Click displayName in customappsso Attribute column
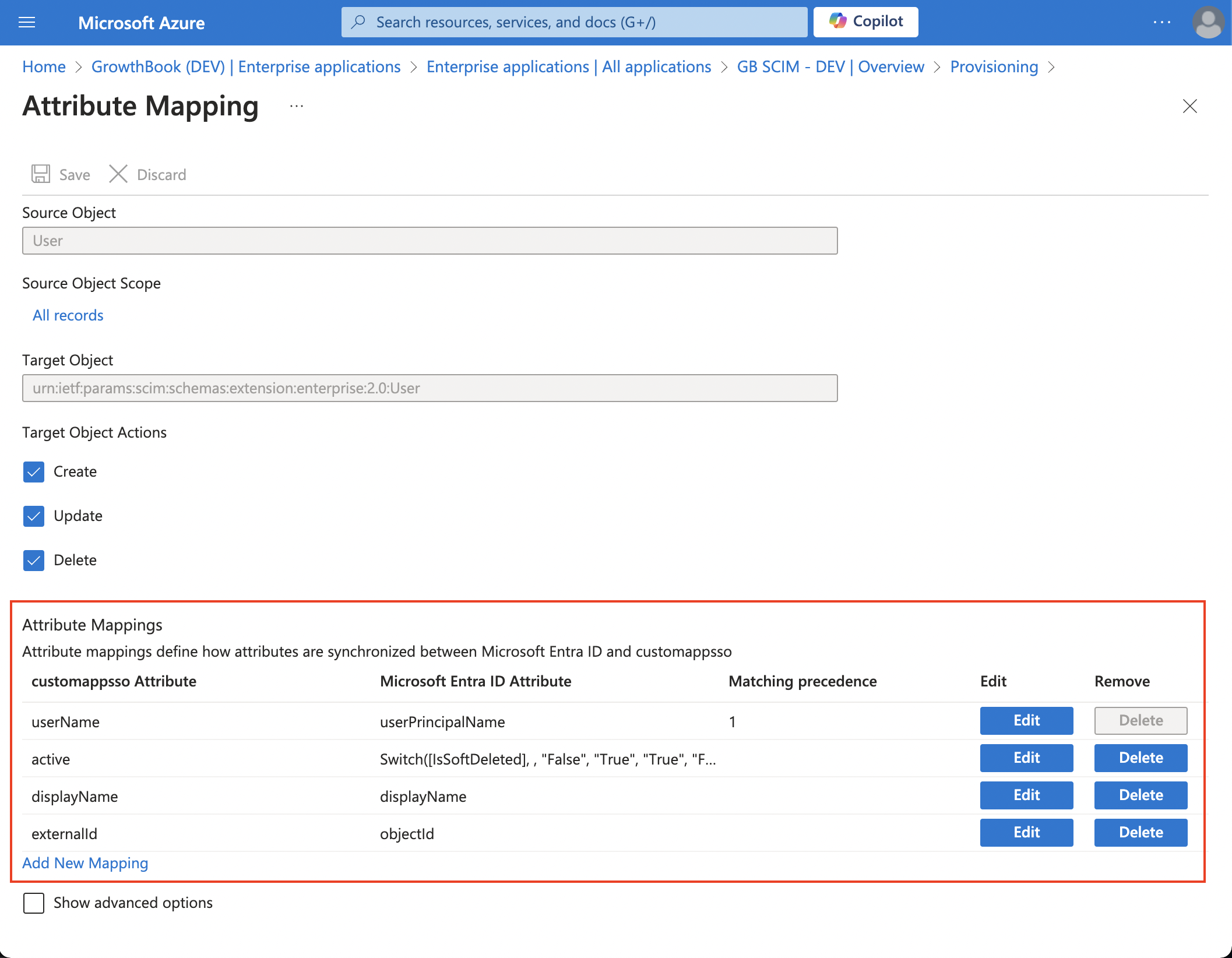Viewport: 1232px width, 958px height. tap(75, 797)
